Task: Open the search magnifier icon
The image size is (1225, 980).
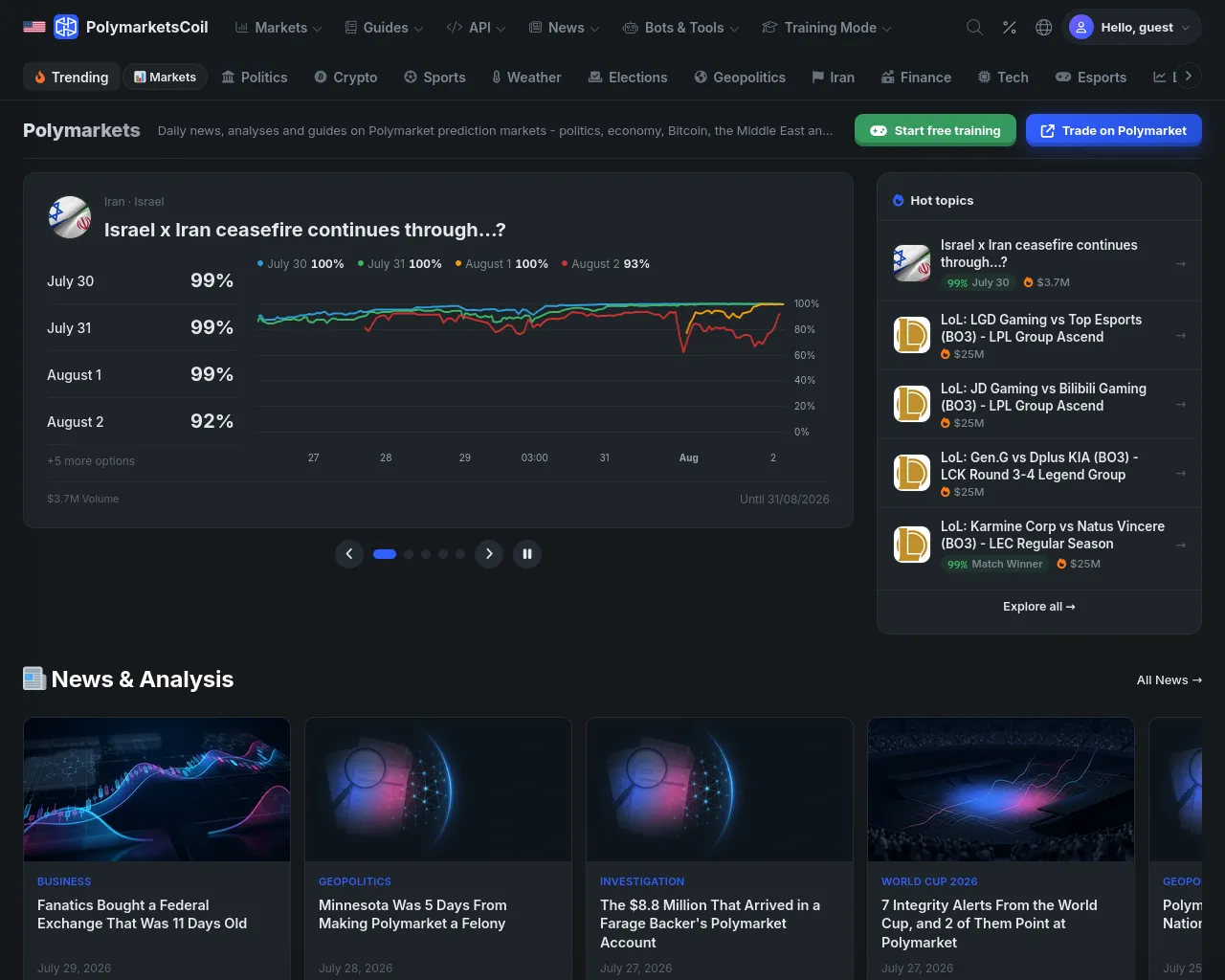Action: pyautogui.click(x=974, y=27)
